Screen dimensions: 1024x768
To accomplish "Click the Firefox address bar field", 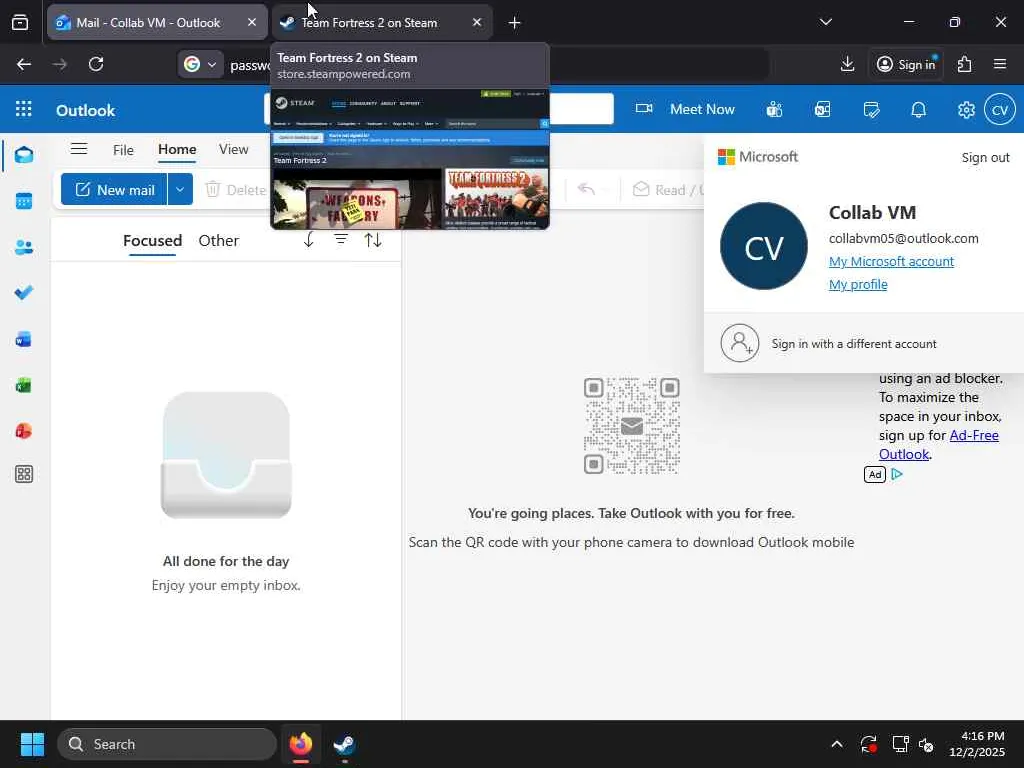I will (473, 64).
